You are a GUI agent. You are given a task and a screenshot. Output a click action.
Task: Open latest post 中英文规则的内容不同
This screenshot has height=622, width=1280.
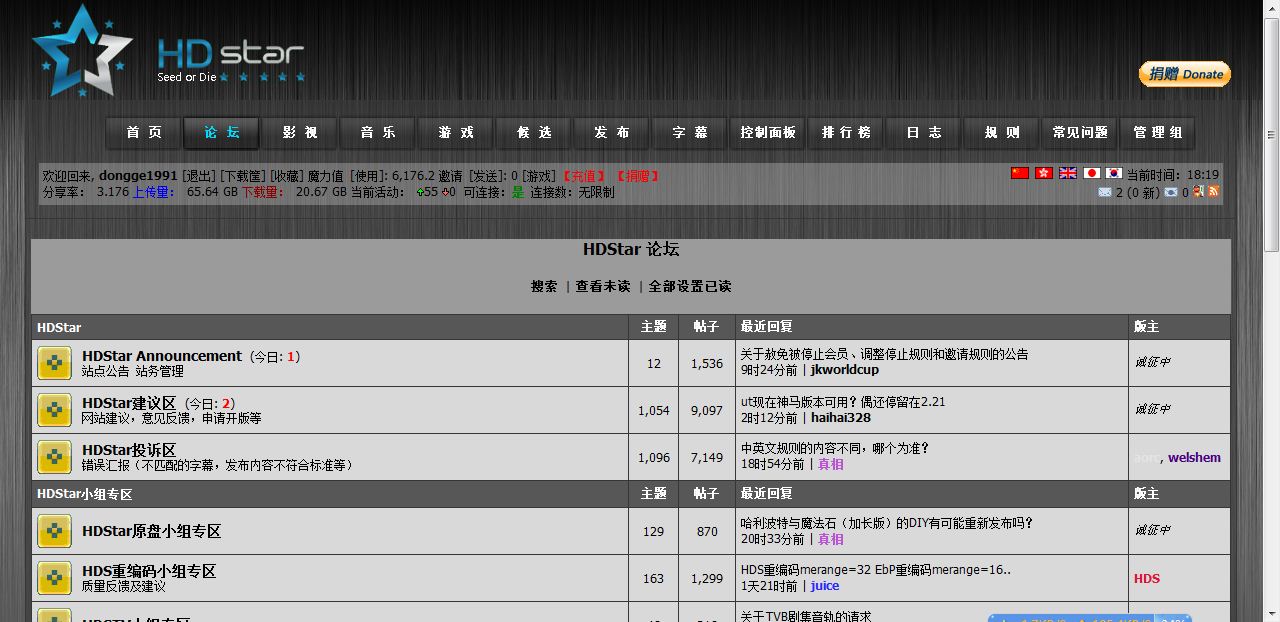(x=835, y=448)
